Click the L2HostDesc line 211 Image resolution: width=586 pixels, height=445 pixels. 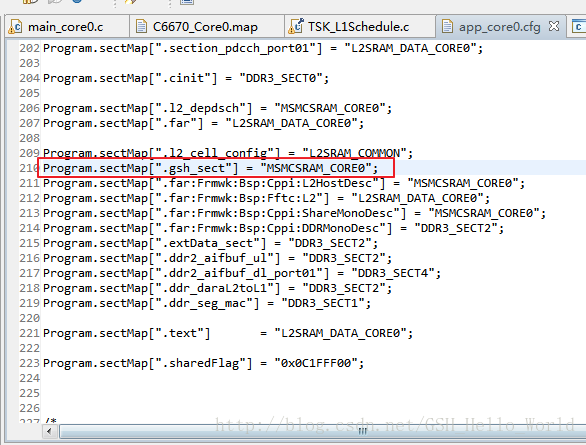284,183
